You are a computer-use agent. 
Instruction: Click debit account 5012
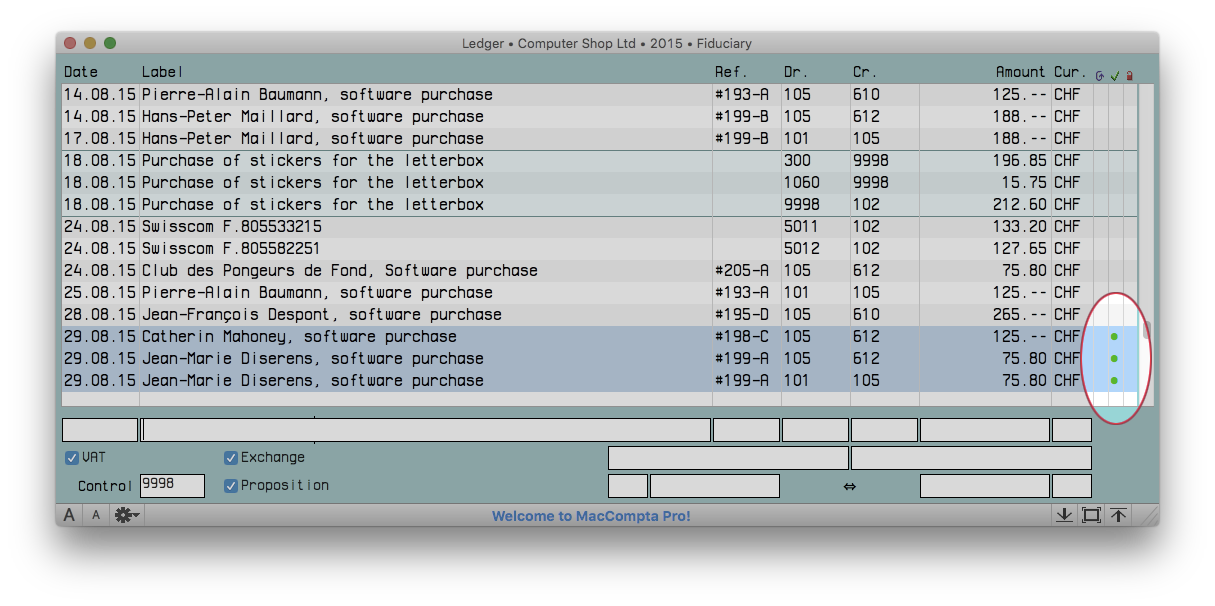tap(802, 249)
